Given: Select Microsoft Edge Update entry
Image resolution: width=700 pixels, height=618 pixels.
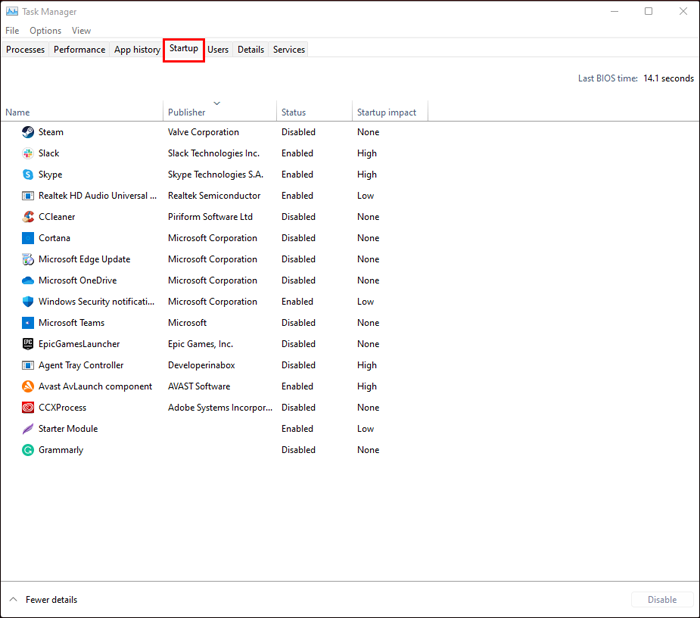Looking at the screenshot, I should pos(84,259).
